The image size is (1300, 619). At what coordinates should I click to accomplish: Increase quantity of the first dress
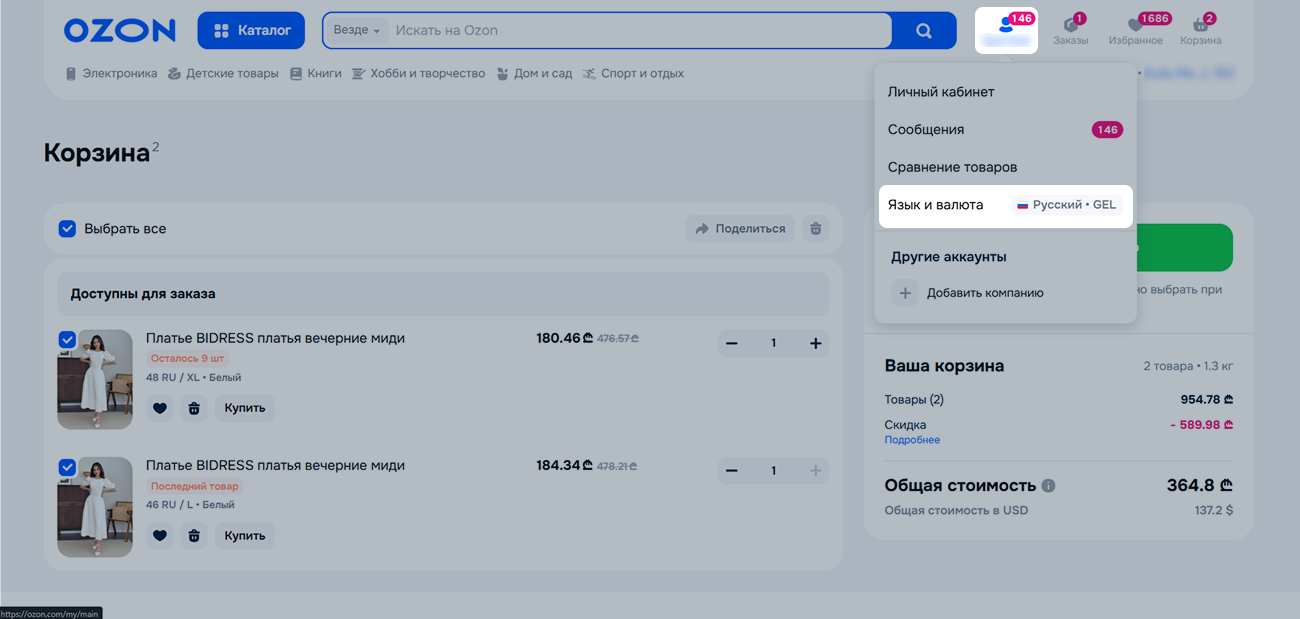point(815,344)
